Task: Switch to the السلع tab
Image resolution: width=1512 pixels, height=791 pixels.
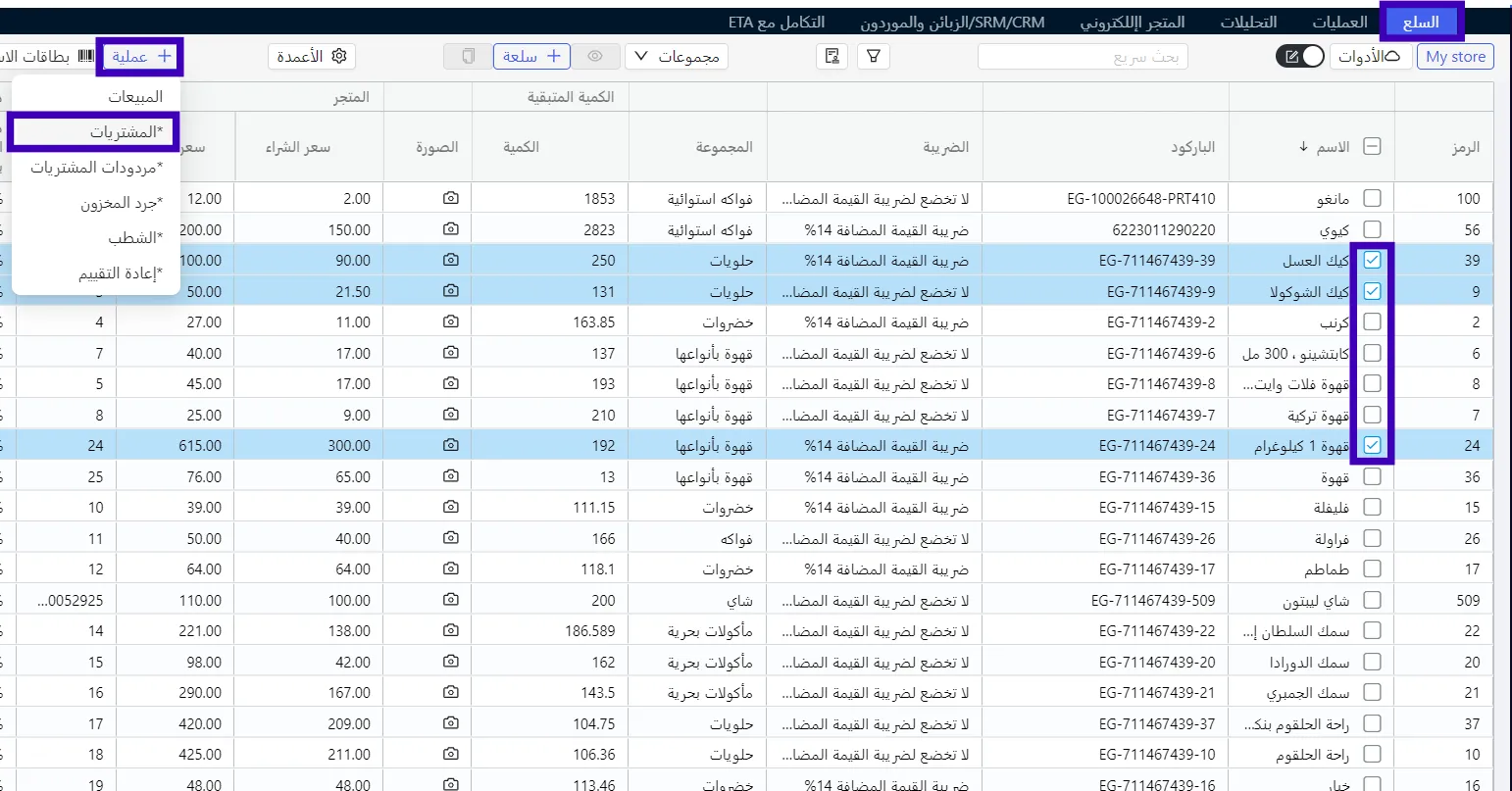Action: tap(1421, 22)
